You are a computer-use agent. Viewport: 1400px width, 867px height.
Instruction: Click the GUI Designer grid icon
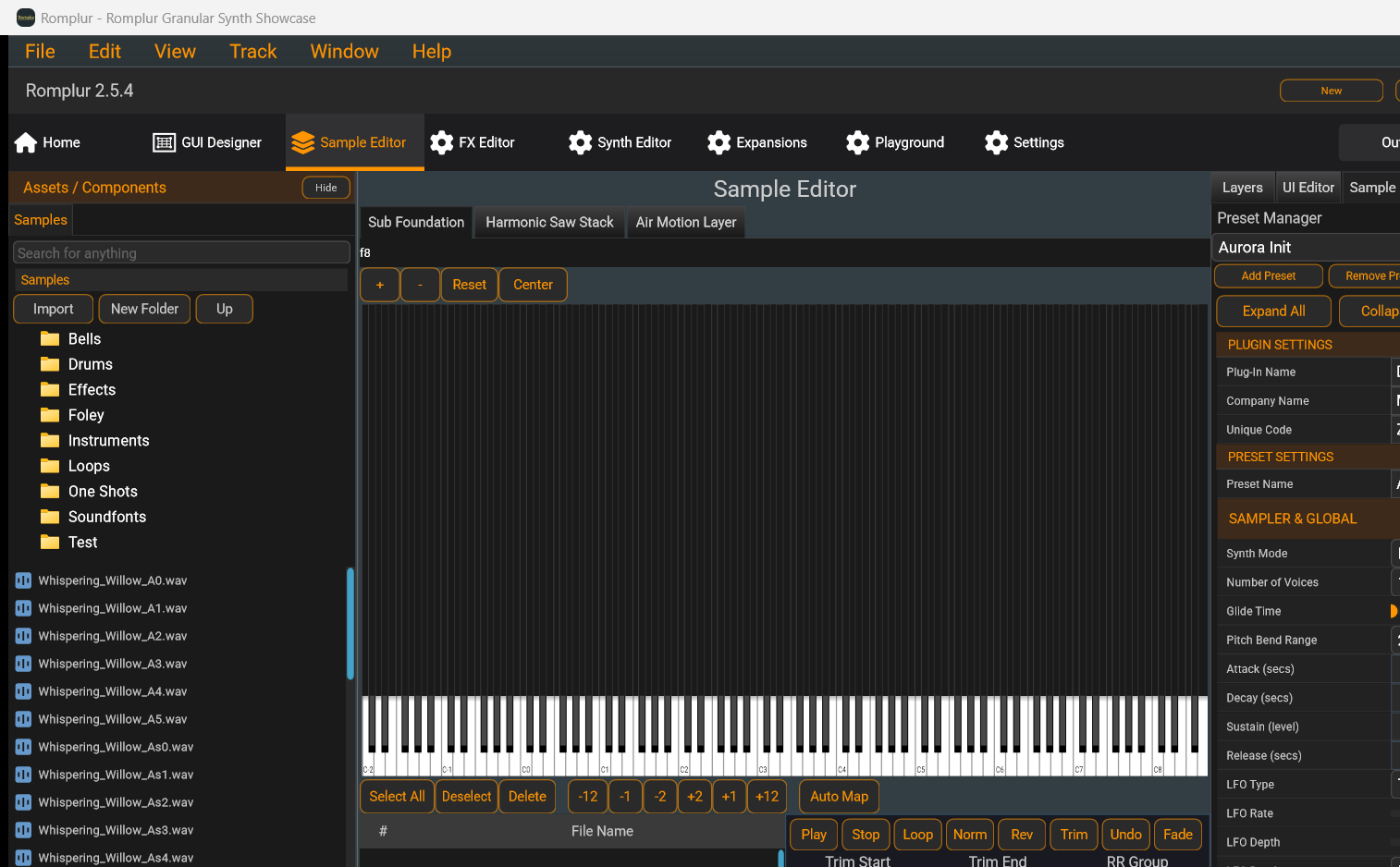pos(164,142)
